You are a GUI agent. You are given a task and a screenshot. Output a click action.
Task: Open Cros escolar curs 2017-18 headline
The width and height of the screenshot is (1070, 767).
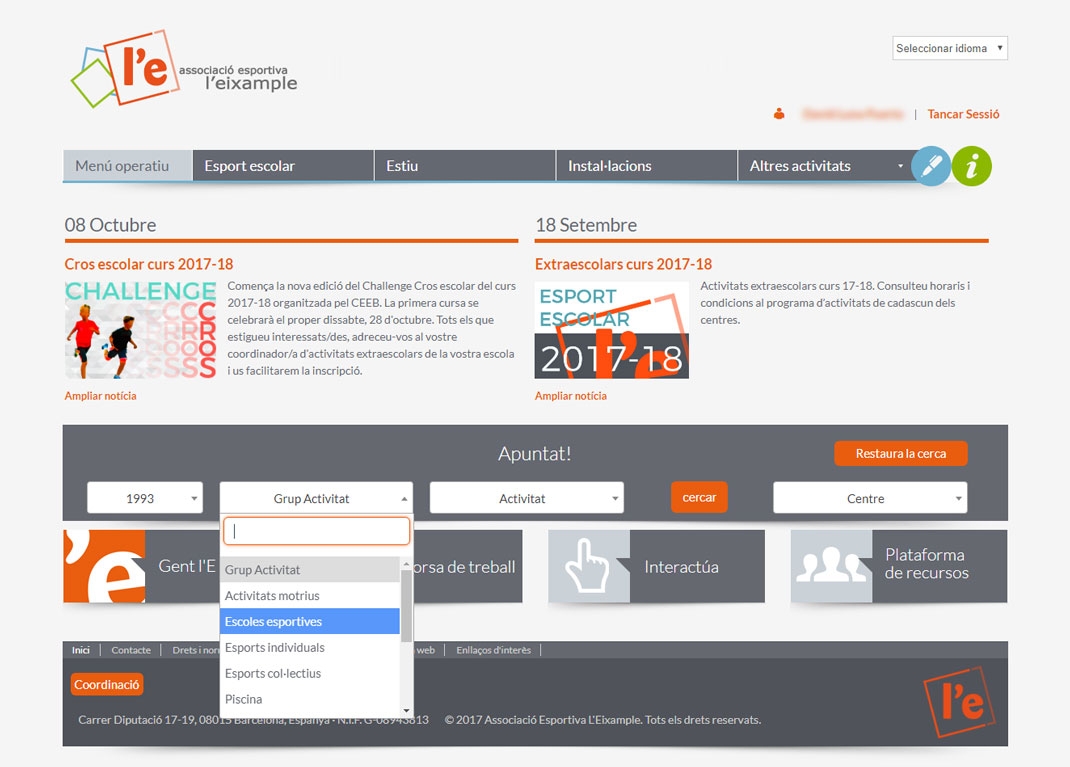coord(149,264)
